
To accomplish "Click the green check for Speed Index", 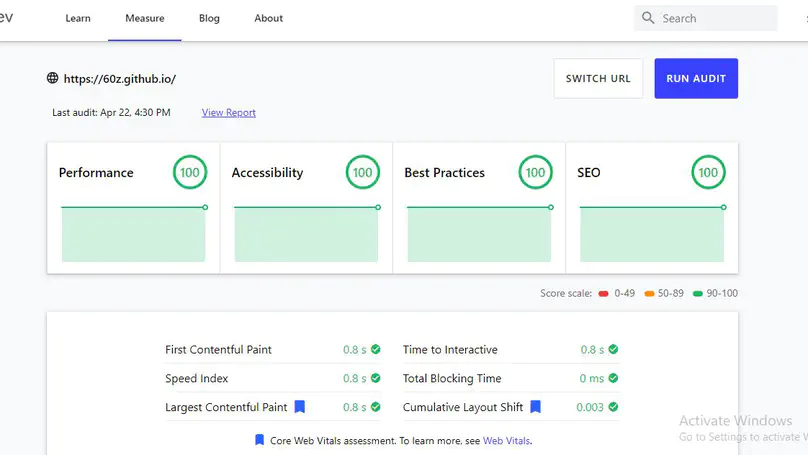I will pyautogui.click(x=376, y=378).
